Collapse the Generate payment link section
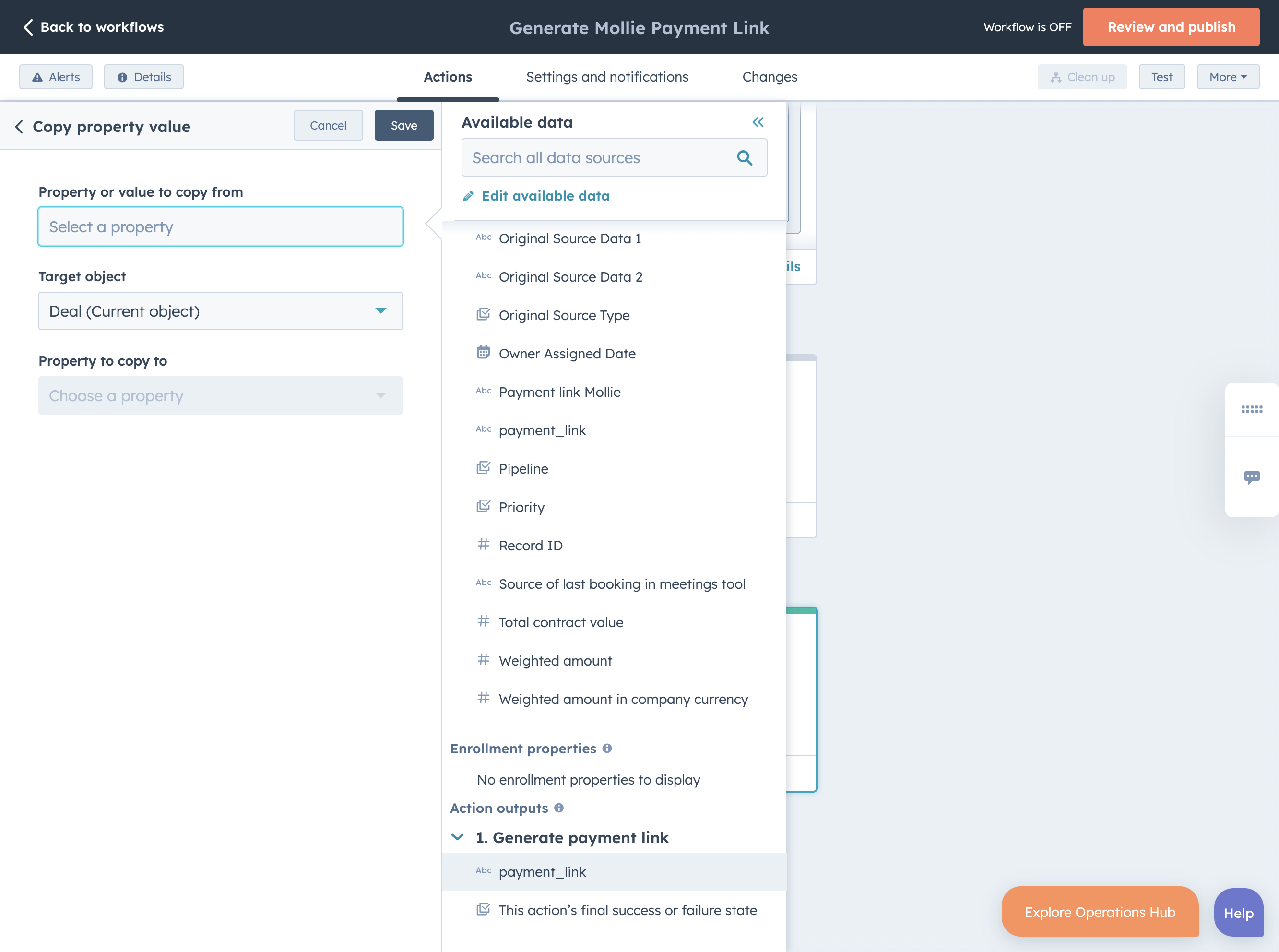The height and width of the screenshot is (952, 1279). click(x=458, y=837)
